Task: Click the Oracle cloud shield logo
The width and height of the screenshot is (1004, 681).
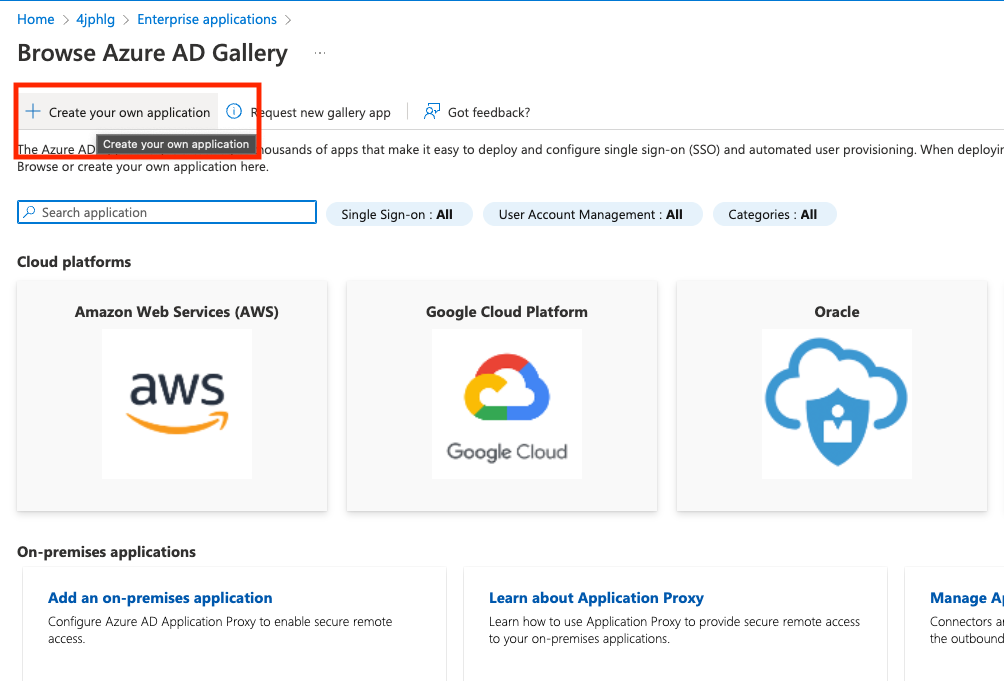Action: (x=836, y=404)
